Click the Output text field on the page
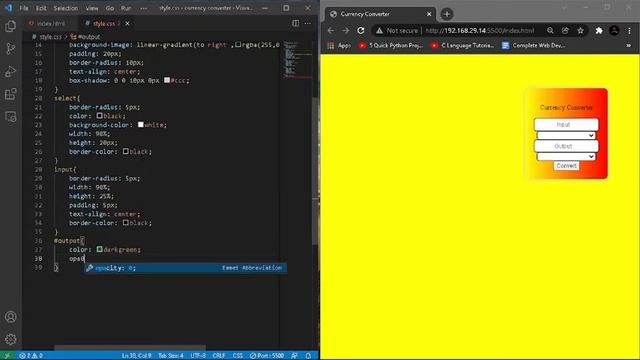This screenshot has width=640, height=360. tap(566, 146)
